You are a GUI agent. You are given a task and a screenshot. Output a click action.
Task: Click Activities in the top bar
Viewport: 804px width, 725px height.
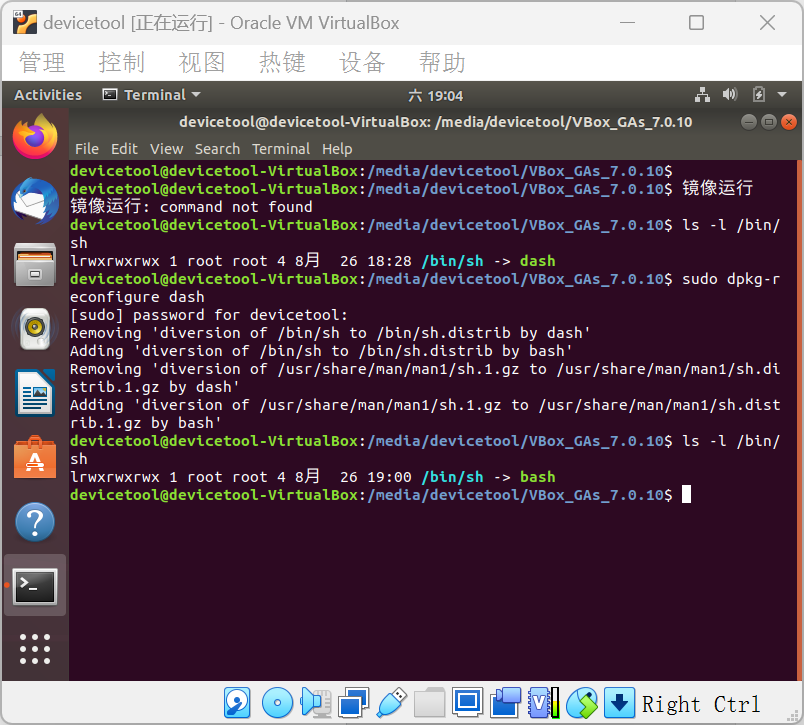(48, 95)
